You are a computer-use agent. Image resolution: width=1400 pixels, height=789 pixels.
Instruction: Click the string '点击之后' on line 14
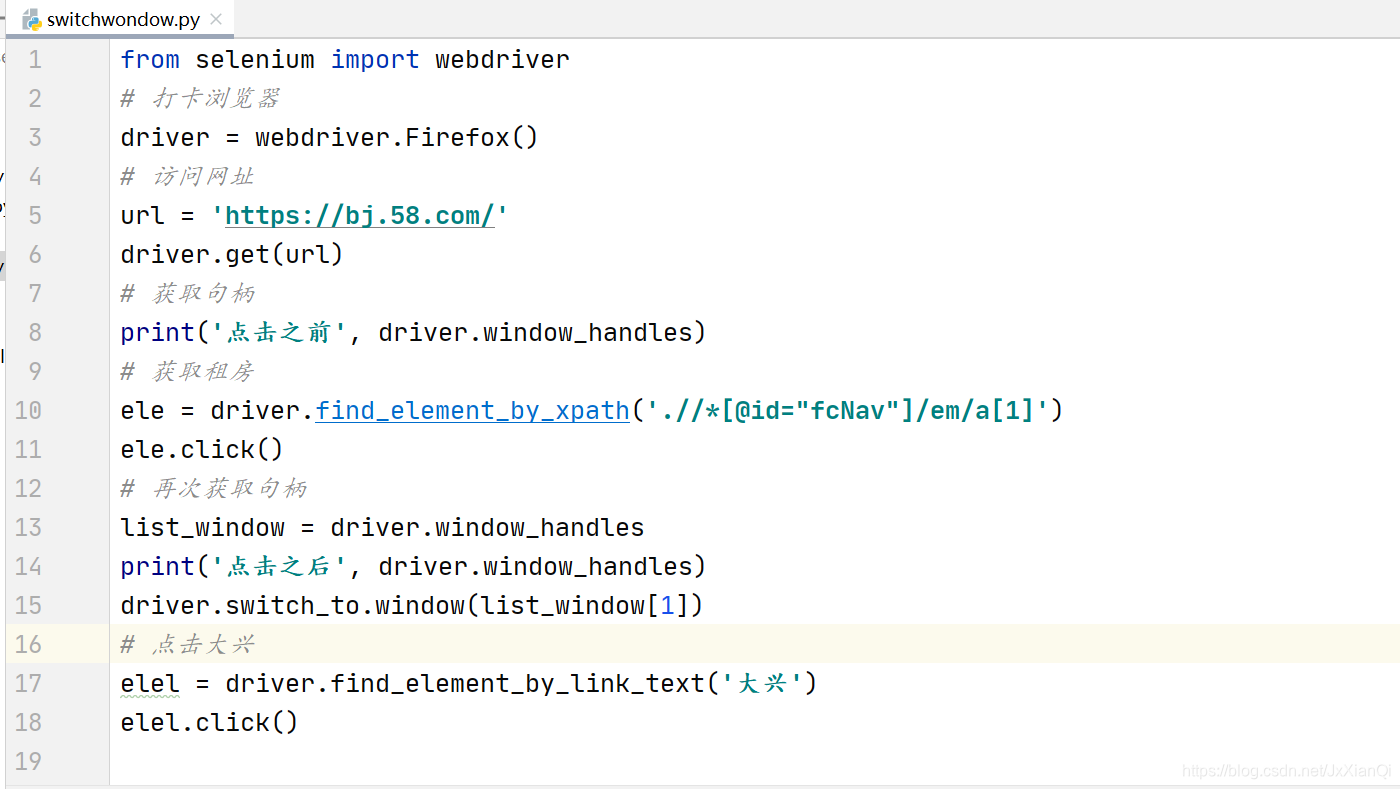(277, 566)
